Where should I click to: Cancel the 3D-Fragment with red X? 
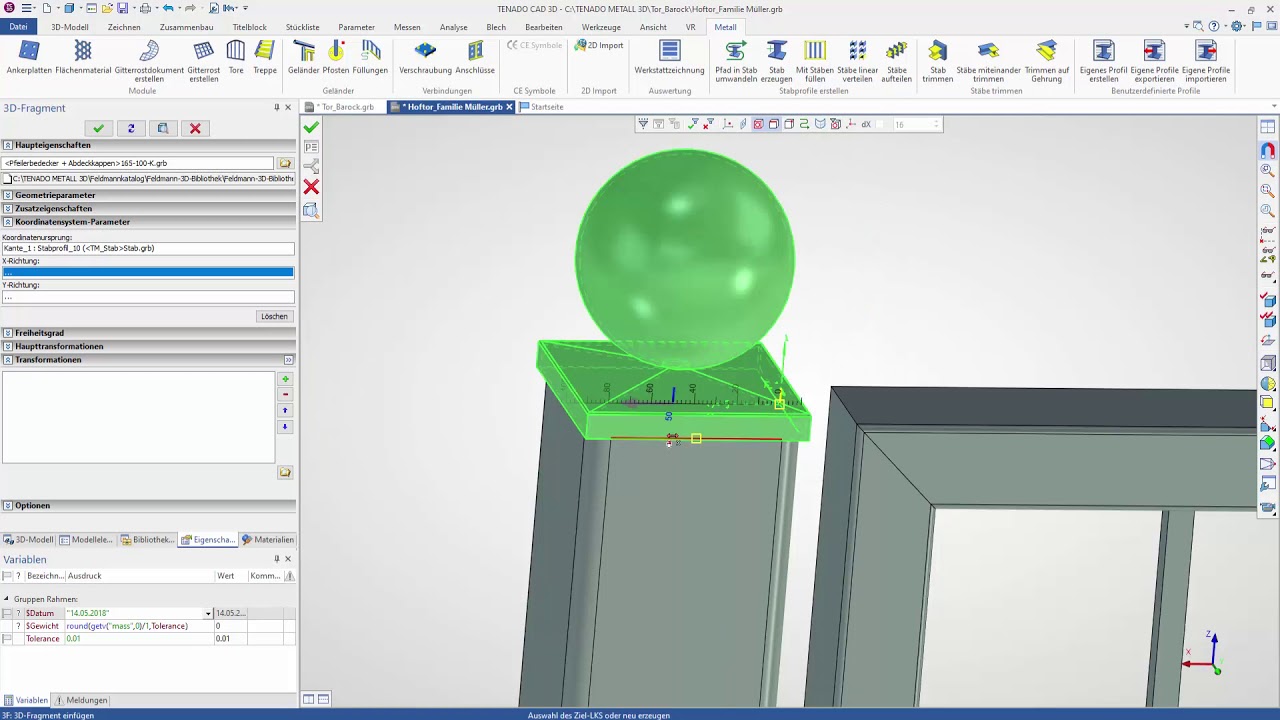click(195, 128)
